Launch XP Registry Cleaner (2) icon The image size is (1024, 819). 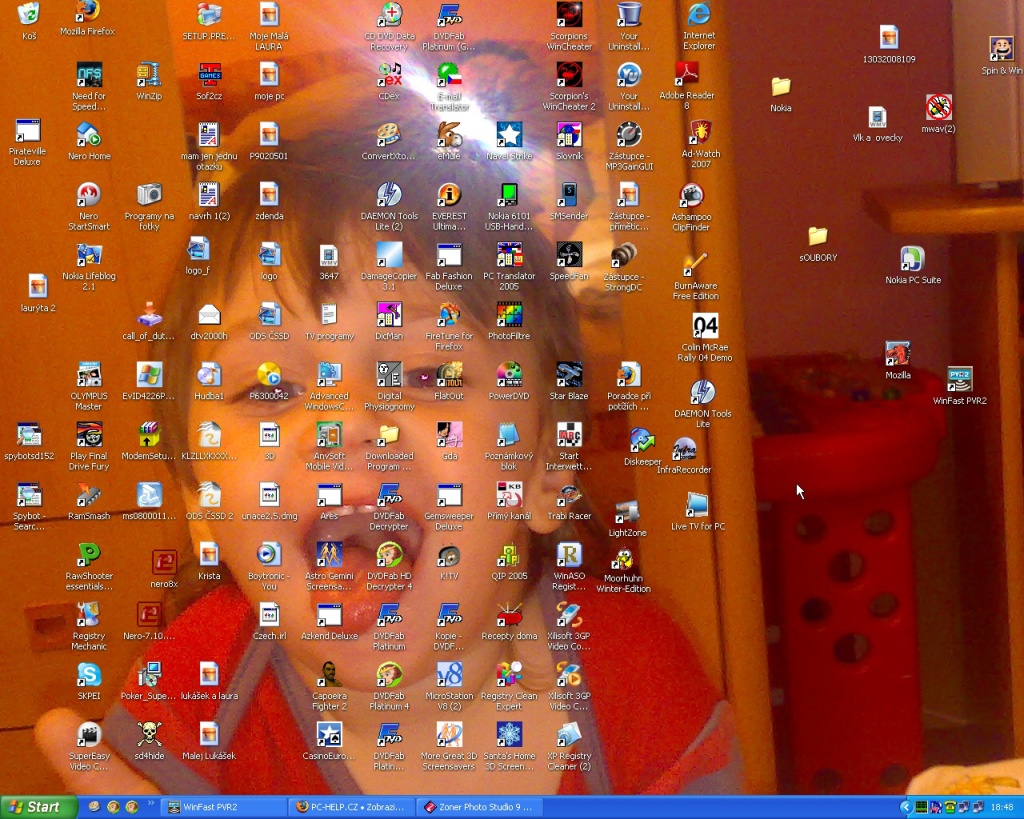click(x=569, y=747)
